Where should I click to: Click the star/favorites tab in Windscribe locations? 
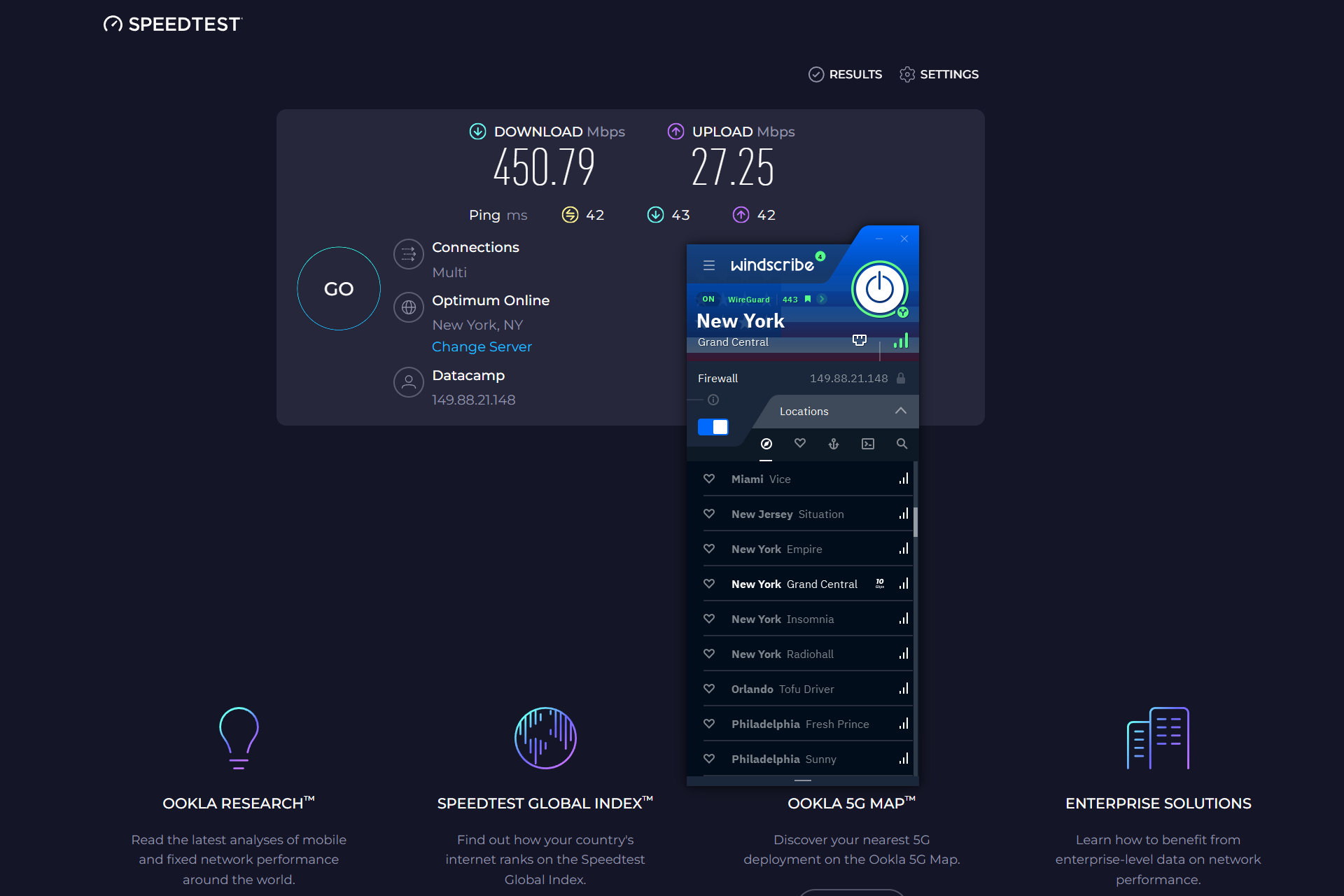pyautogui.click(x=800, y=443)
